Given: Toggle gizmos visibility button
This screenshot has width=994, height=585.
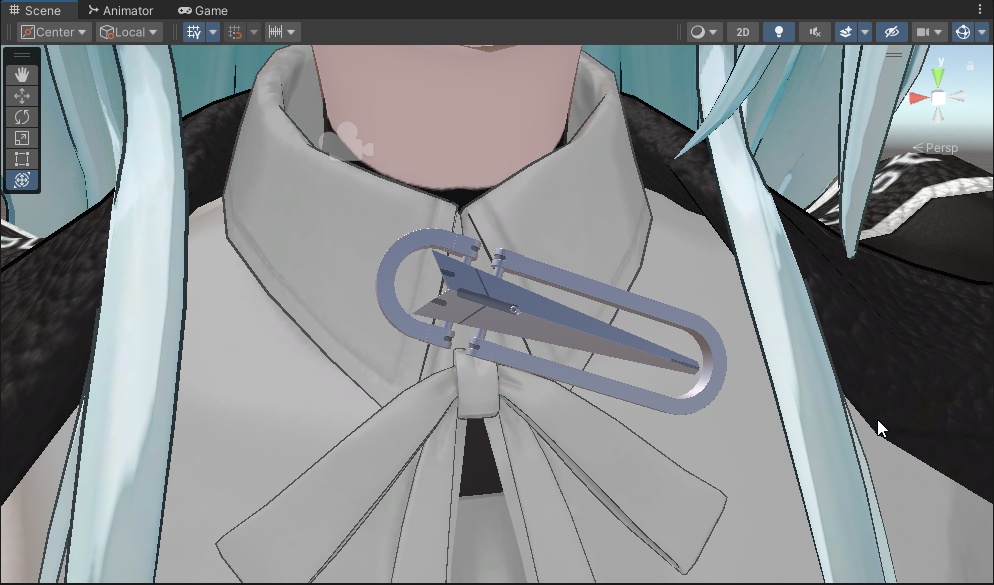Looking at the screenshot, I should [x=962, y=32].
